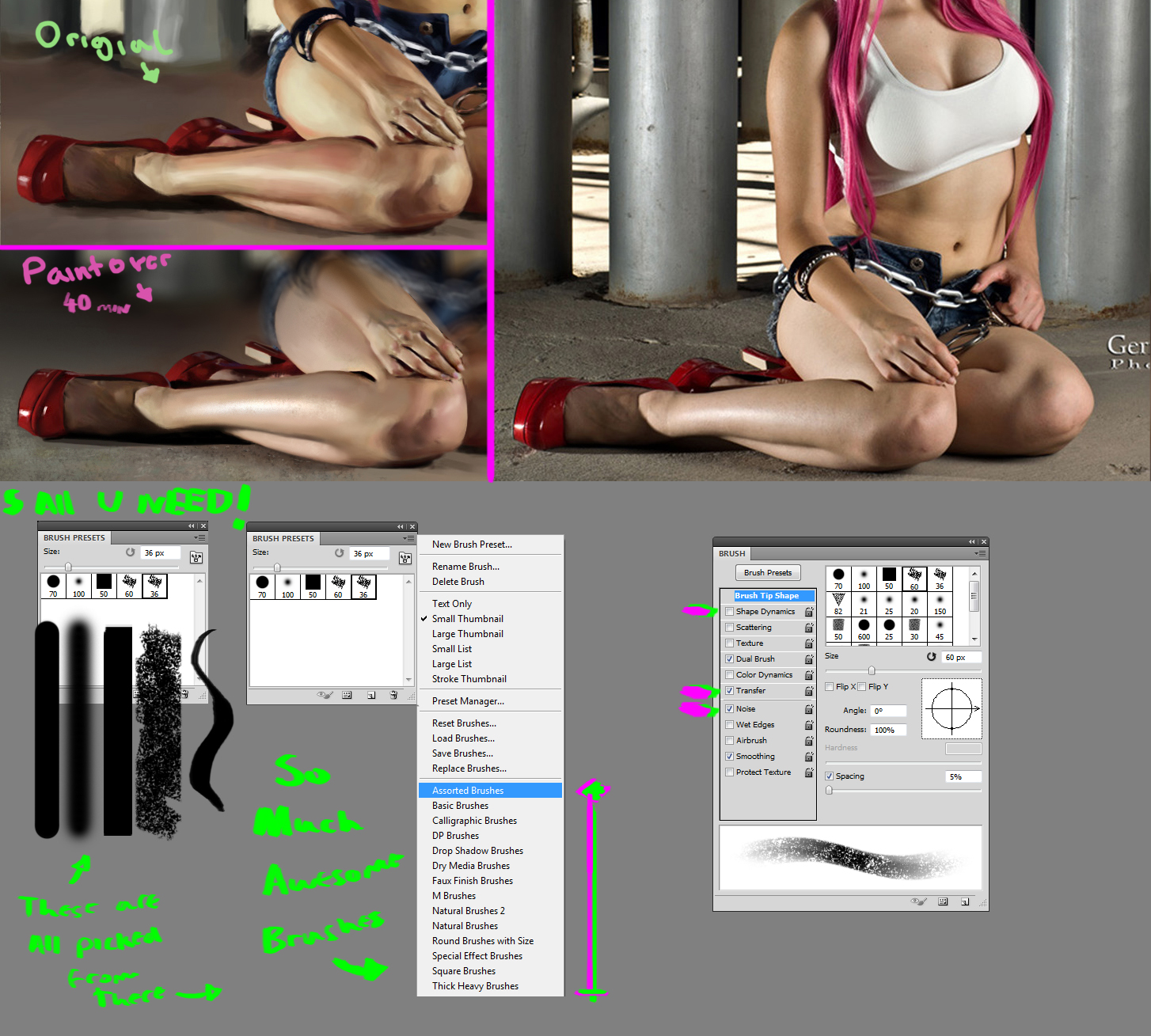This screenshot has width=1151, height=1036.
Task: Open Preset Manager icon in Brush panel footer
Action: pyautogui.click(x=943, y=901)
